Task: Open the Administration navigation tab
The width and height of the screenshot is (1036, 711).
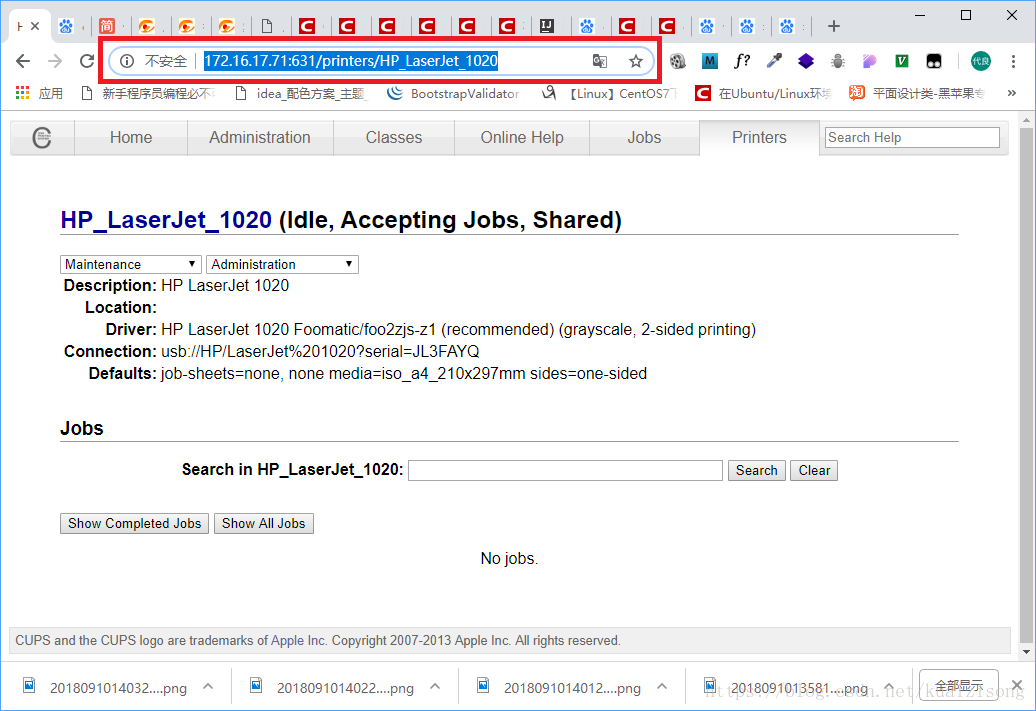Action: [260, 137]
